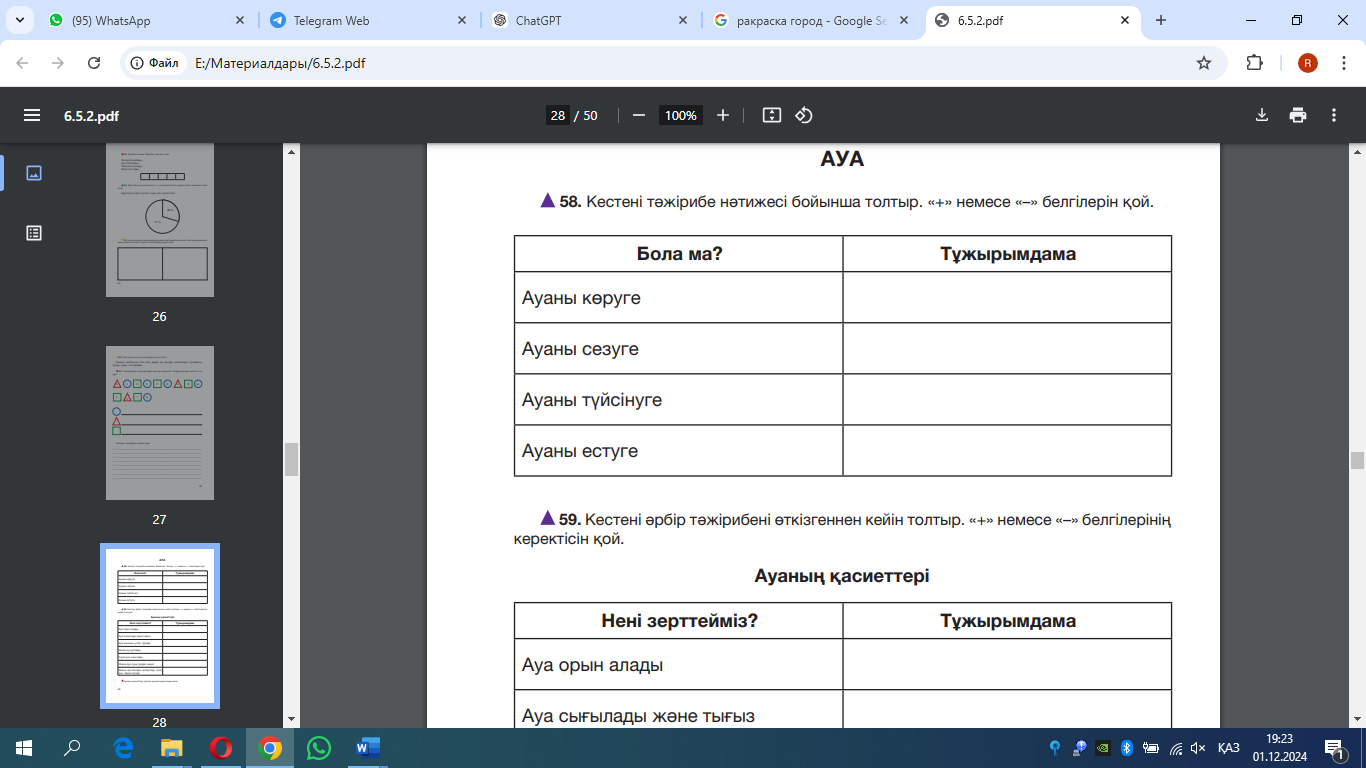Viewport: 1366px width, 768px height.
Task: Switch to the ChatGPT tab
Action: [590, 20]
